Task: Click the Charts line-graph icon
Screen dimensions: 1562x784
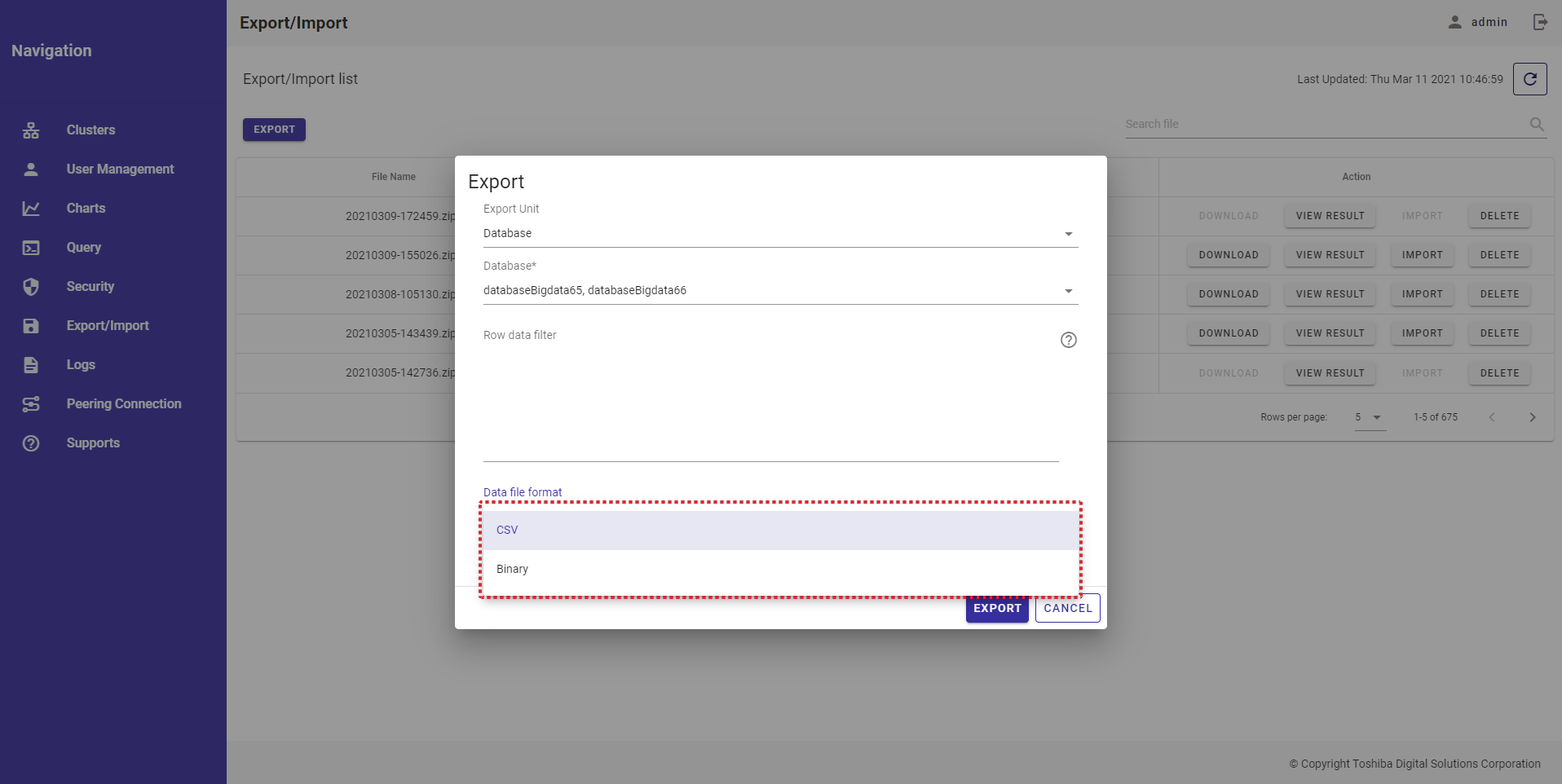Action: [31, 209]
